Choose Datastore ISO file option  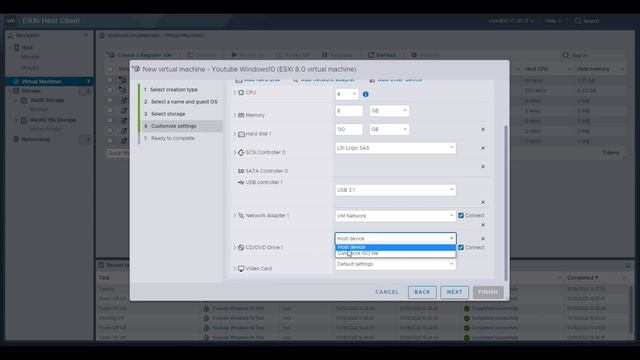pyautogui.click(x=396, y=253)
